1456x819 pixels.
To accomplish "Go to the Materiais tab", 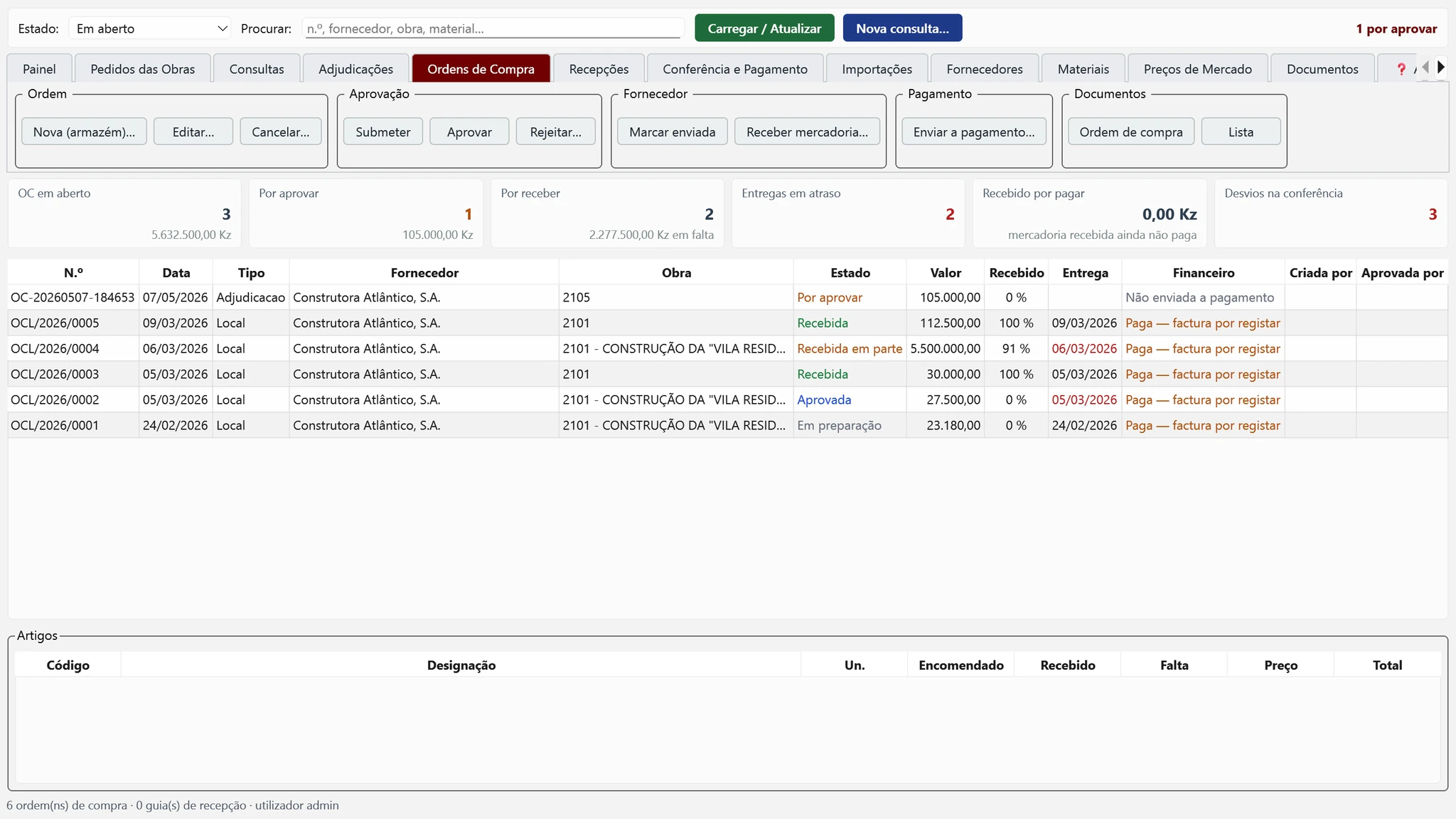I will point(1083,69).
